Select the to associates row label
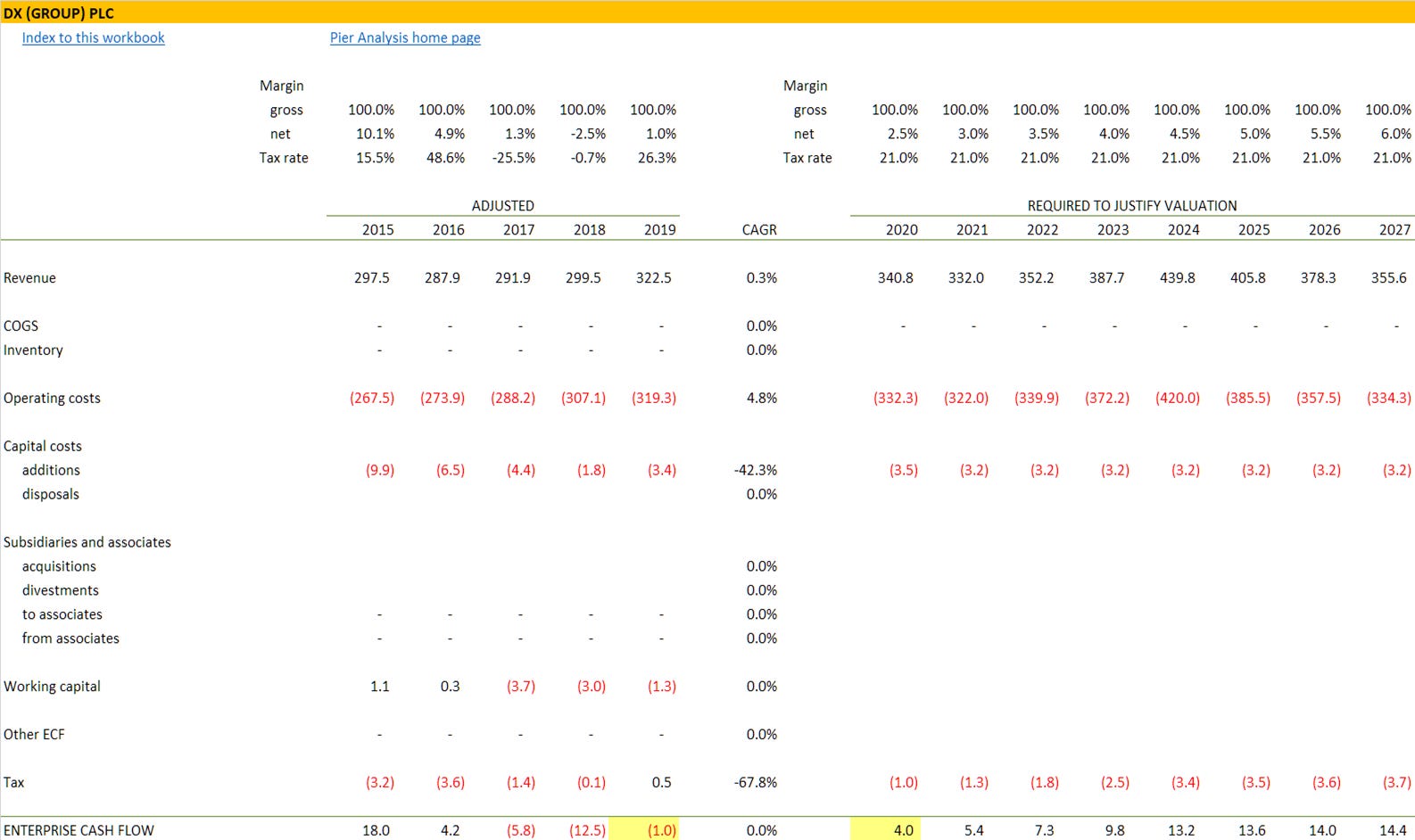The width and height of the screenshot is (1415, 840). [x=62, y=614]
